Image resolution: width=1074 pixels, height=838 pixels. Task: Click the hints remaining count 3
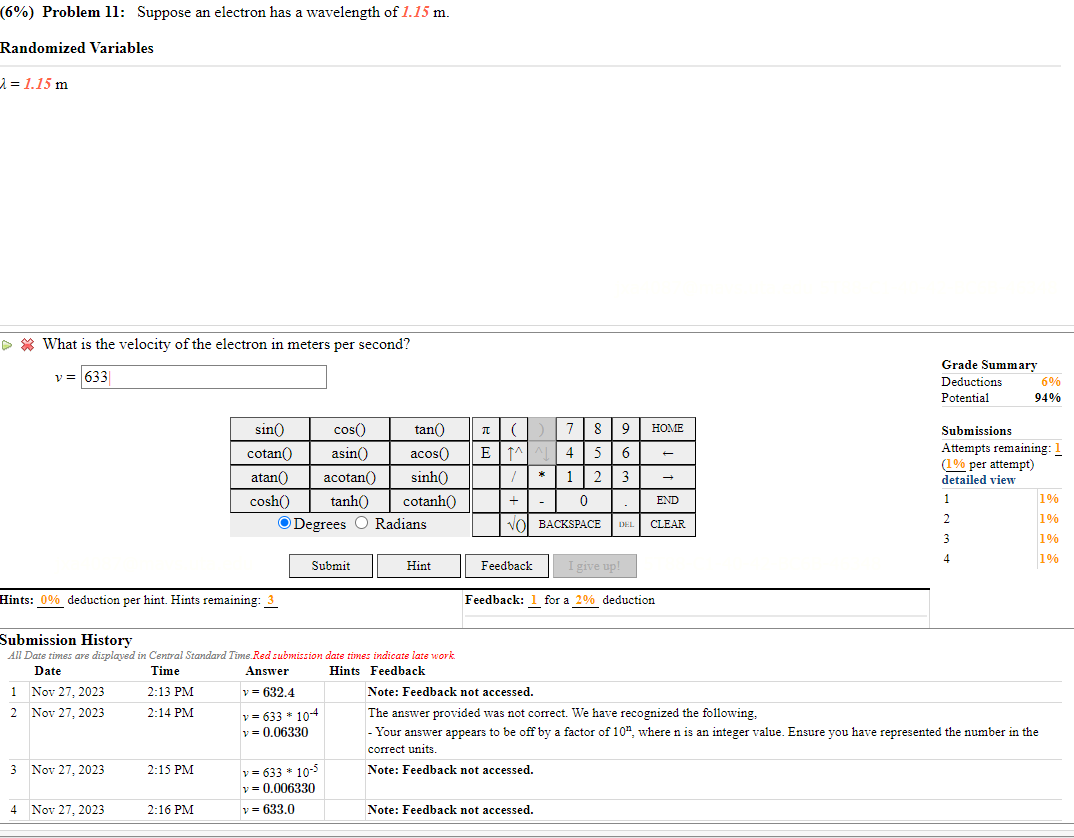(271, 600)
